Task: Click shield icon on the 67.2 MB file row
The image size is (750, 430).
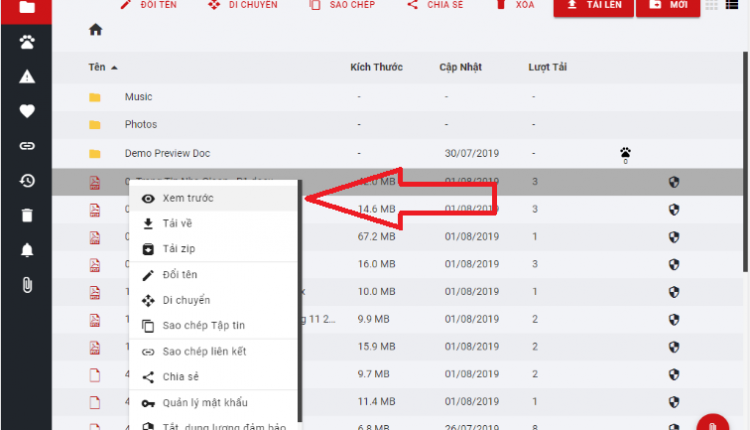Action: click(x=674, y=237)
